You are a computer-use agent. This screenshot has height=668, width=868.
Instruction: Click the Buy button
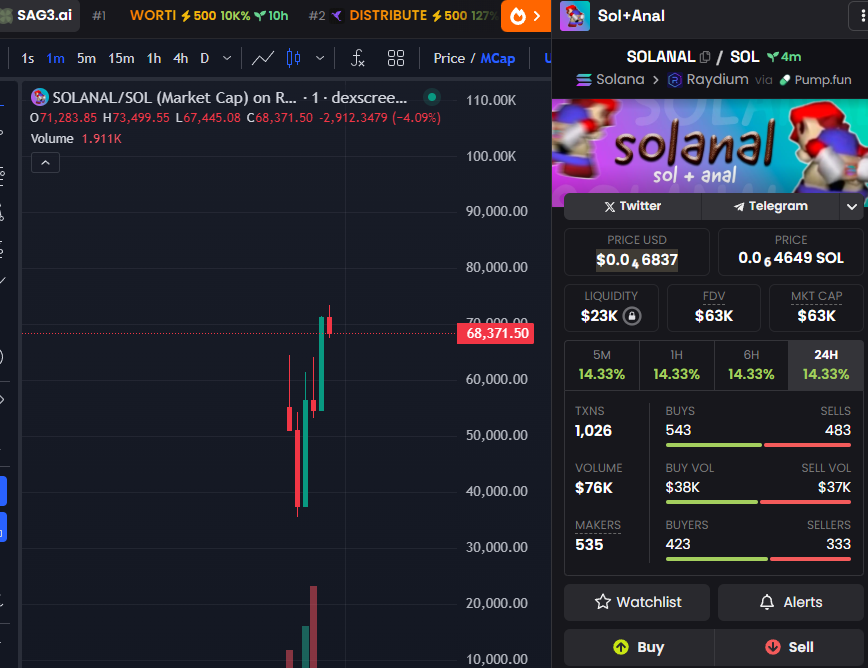(639, 647)
